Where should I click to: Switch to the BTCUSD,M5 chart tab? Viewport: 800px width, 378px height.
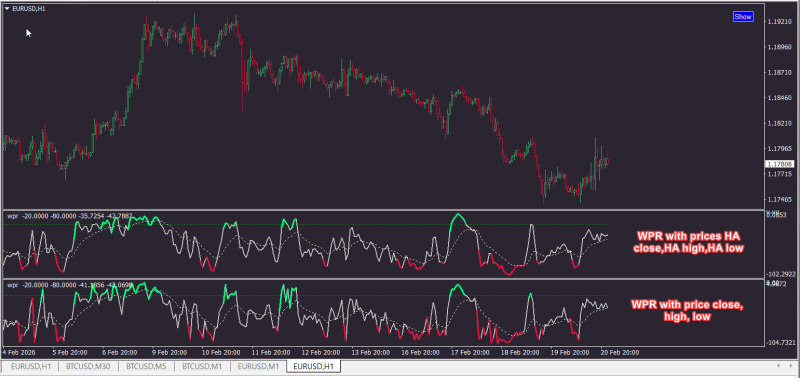(146, 366)
